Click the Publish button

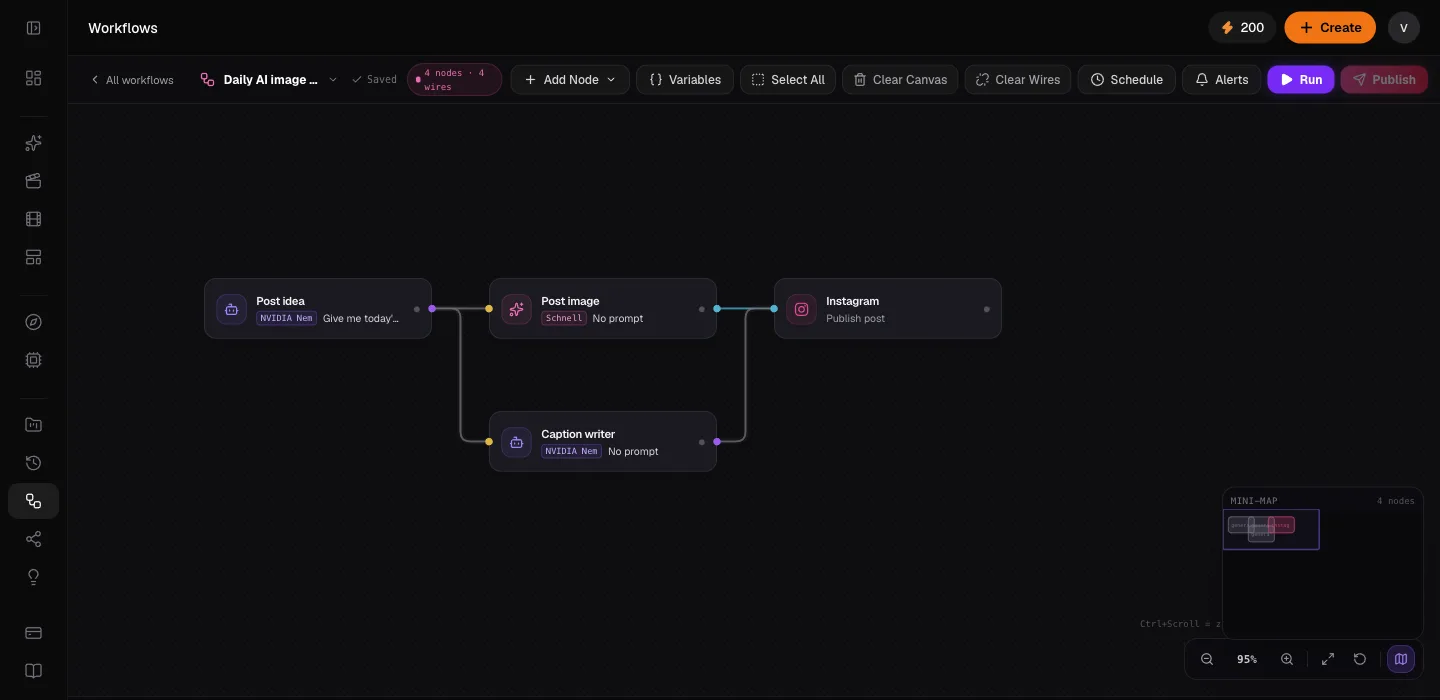tap(1384, 80)
